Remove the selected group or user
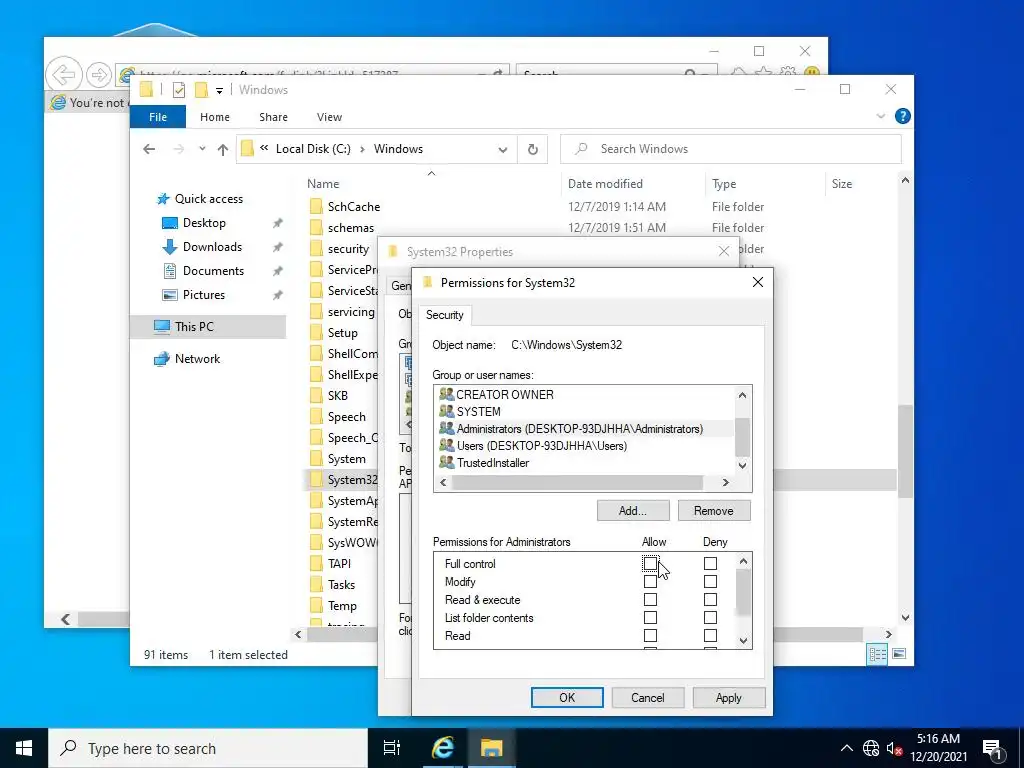 tap(713, 511)
